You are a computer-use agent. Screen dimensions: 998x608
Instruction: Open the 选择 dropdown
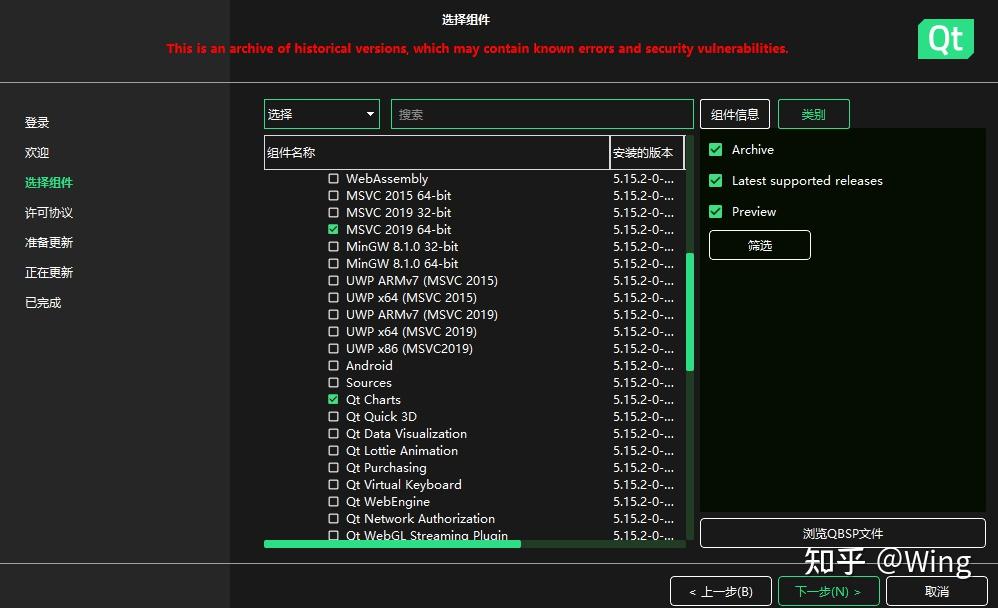click(x=320, y=113)
